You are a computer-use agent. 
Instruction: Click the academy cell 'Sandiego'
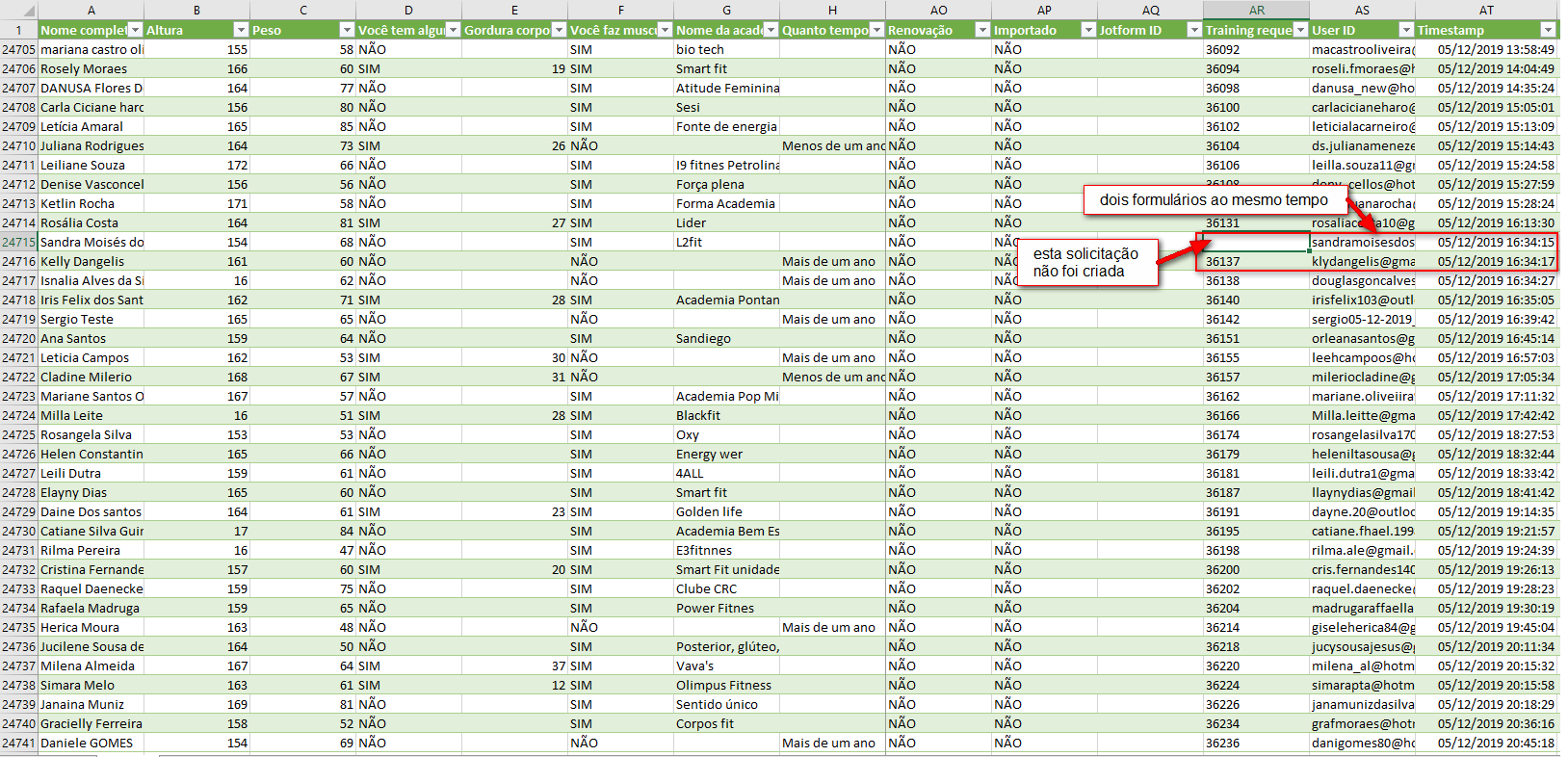(x=727, y=338)
